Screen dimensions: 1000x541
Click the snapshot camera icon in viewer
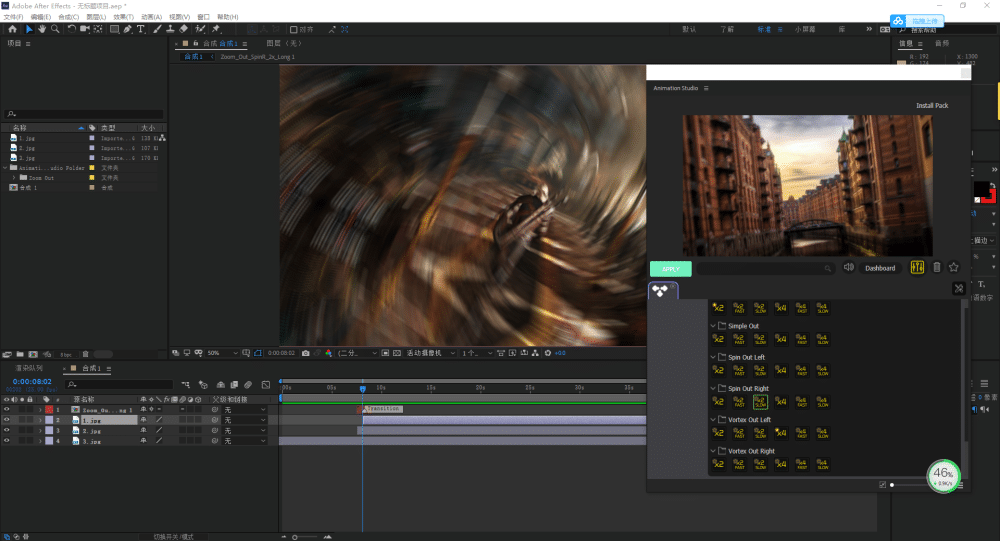coord(305,353)
